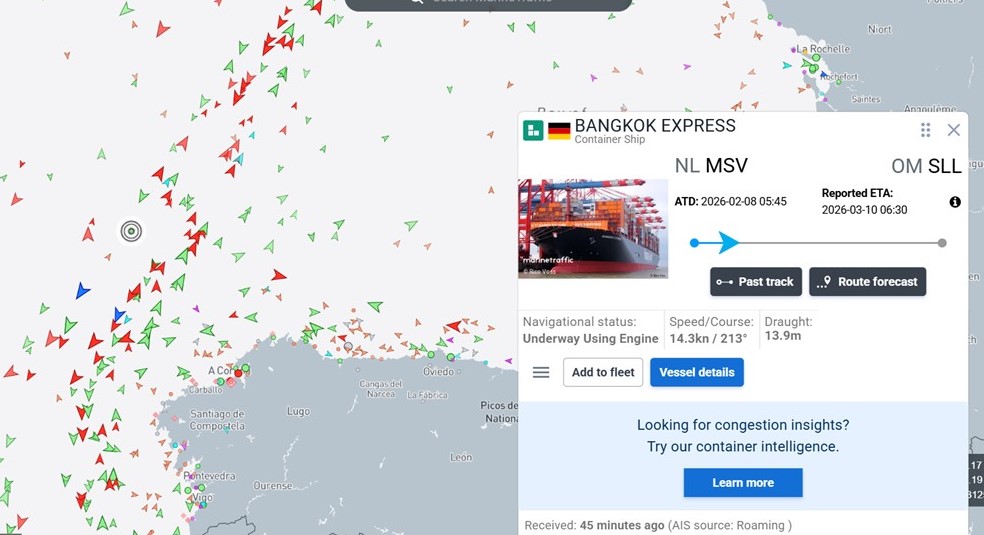Viewport: 984px width, 535px height.
Task: Click the German flag icon
Action: (559, 130)
